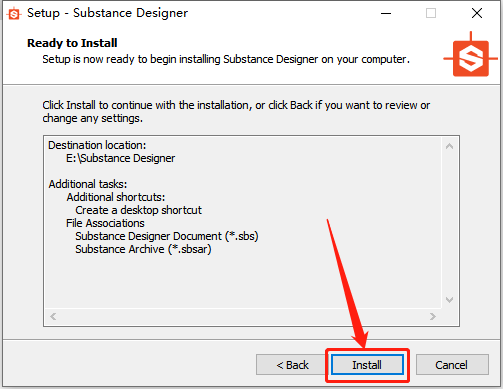Click the large orange Substance logo

point(470,55)
